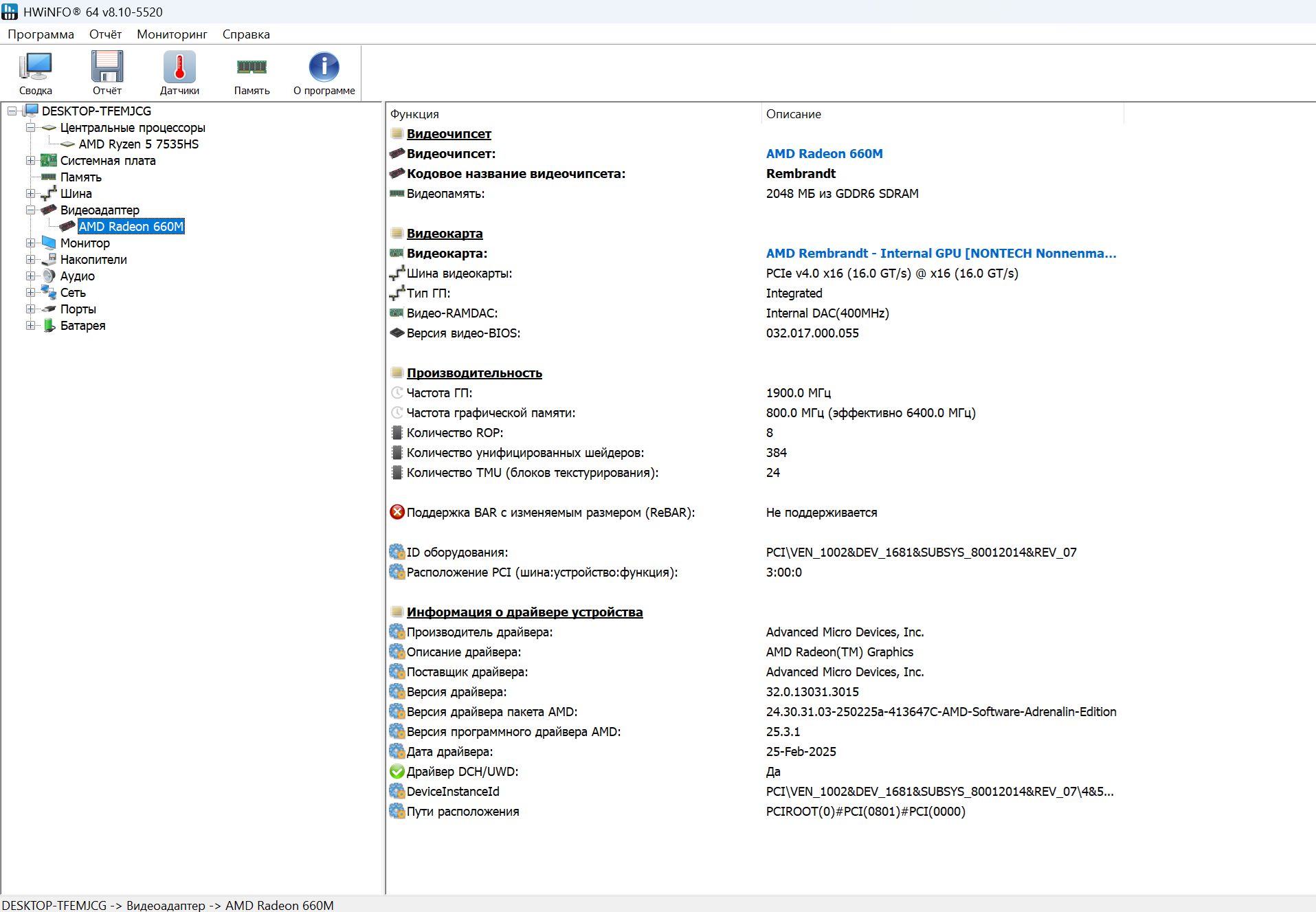This screenshot has height=912, width=1316.
Task: Expand the Накопители tree branch
Action: click(x=31, y=259)
